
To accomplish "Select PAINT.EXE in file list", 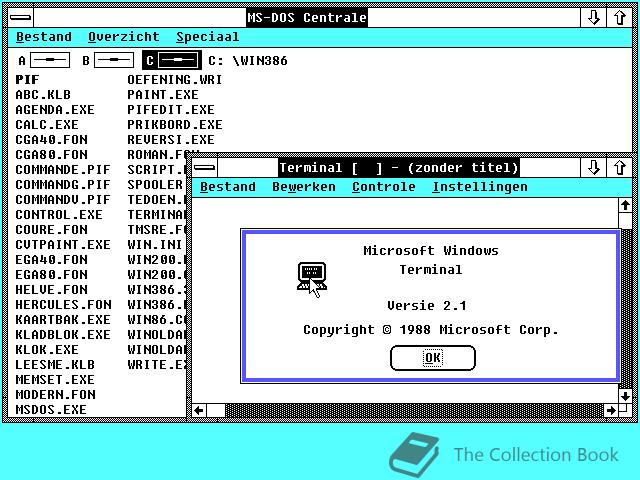I will 163,95.
